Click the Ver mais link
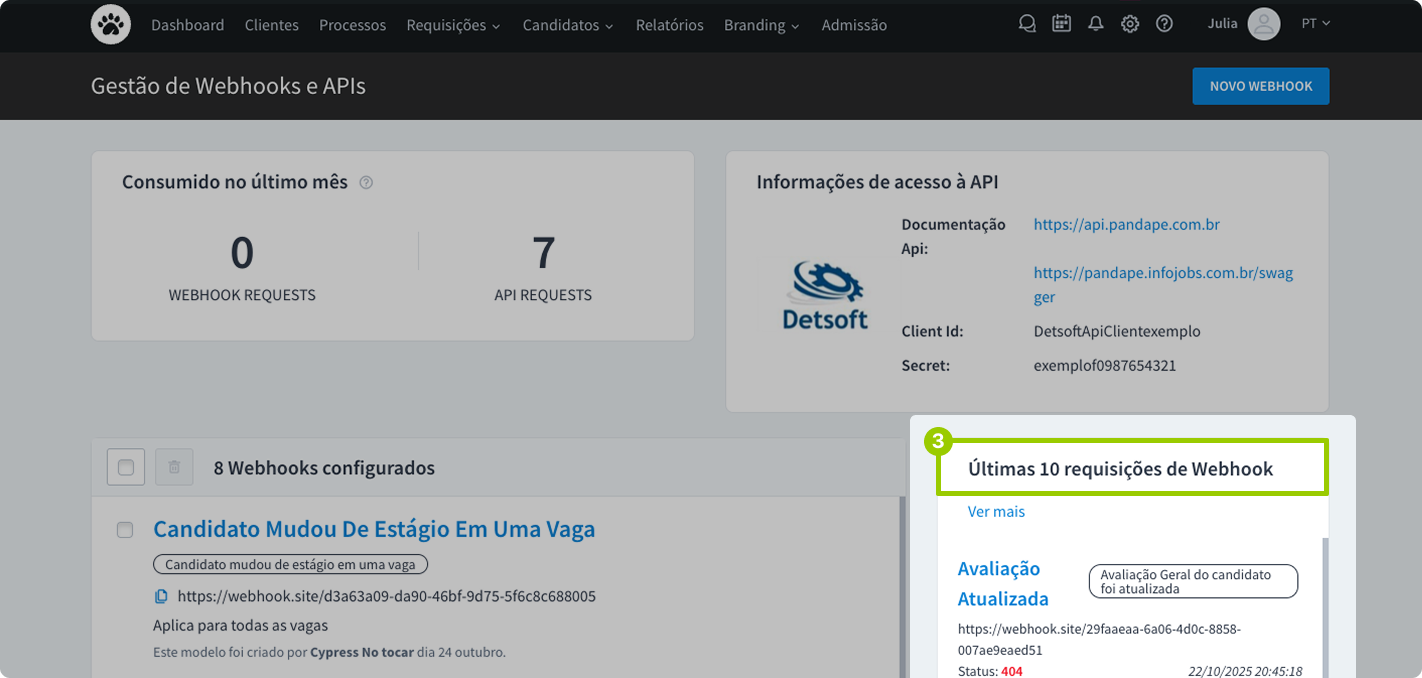The width and height of the screenshot is (1422, 678). (996, 512)
